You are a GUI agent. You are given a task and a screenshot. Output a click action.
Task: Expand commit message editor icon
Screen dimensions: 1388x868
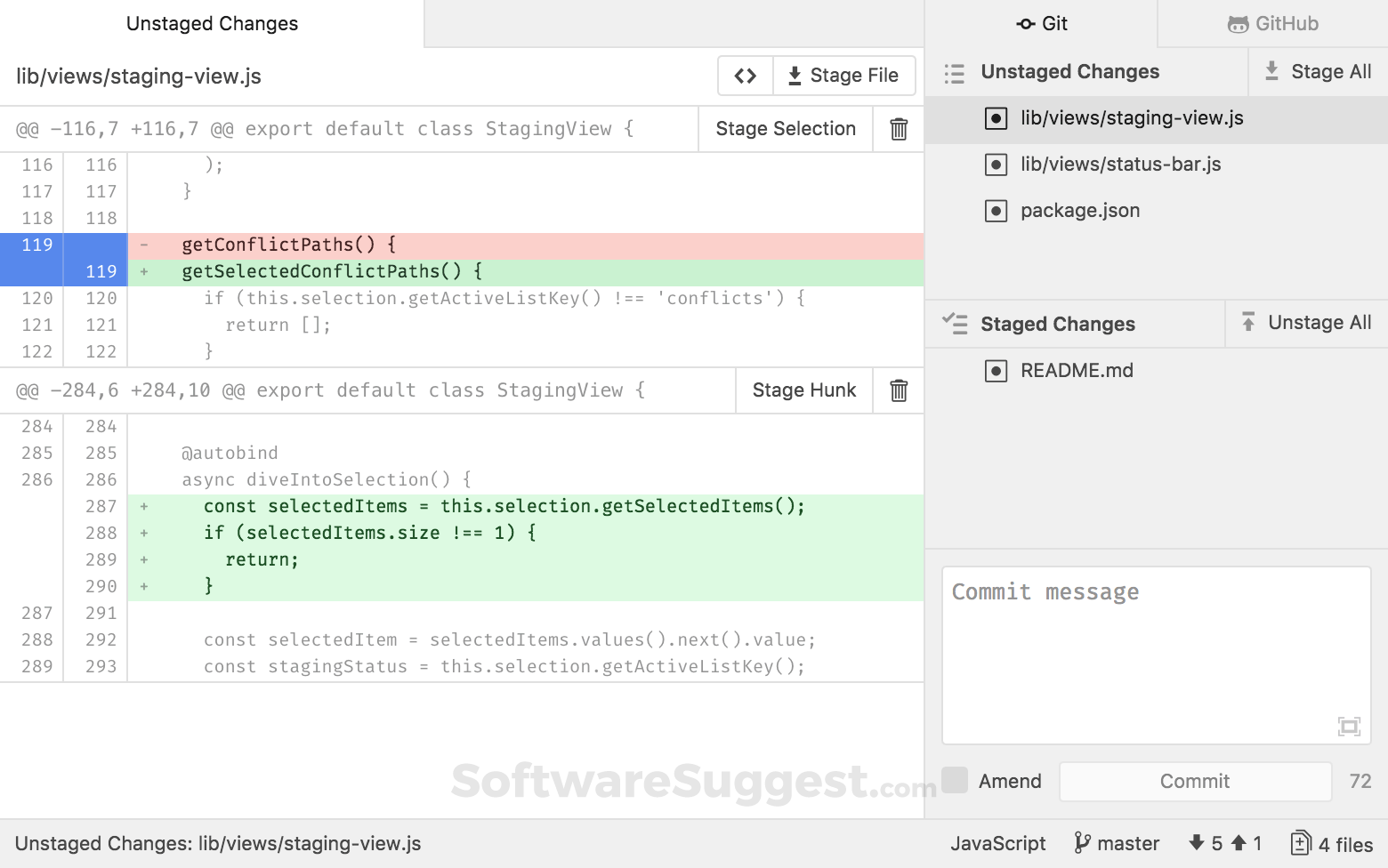click(x=1349, y=727)
